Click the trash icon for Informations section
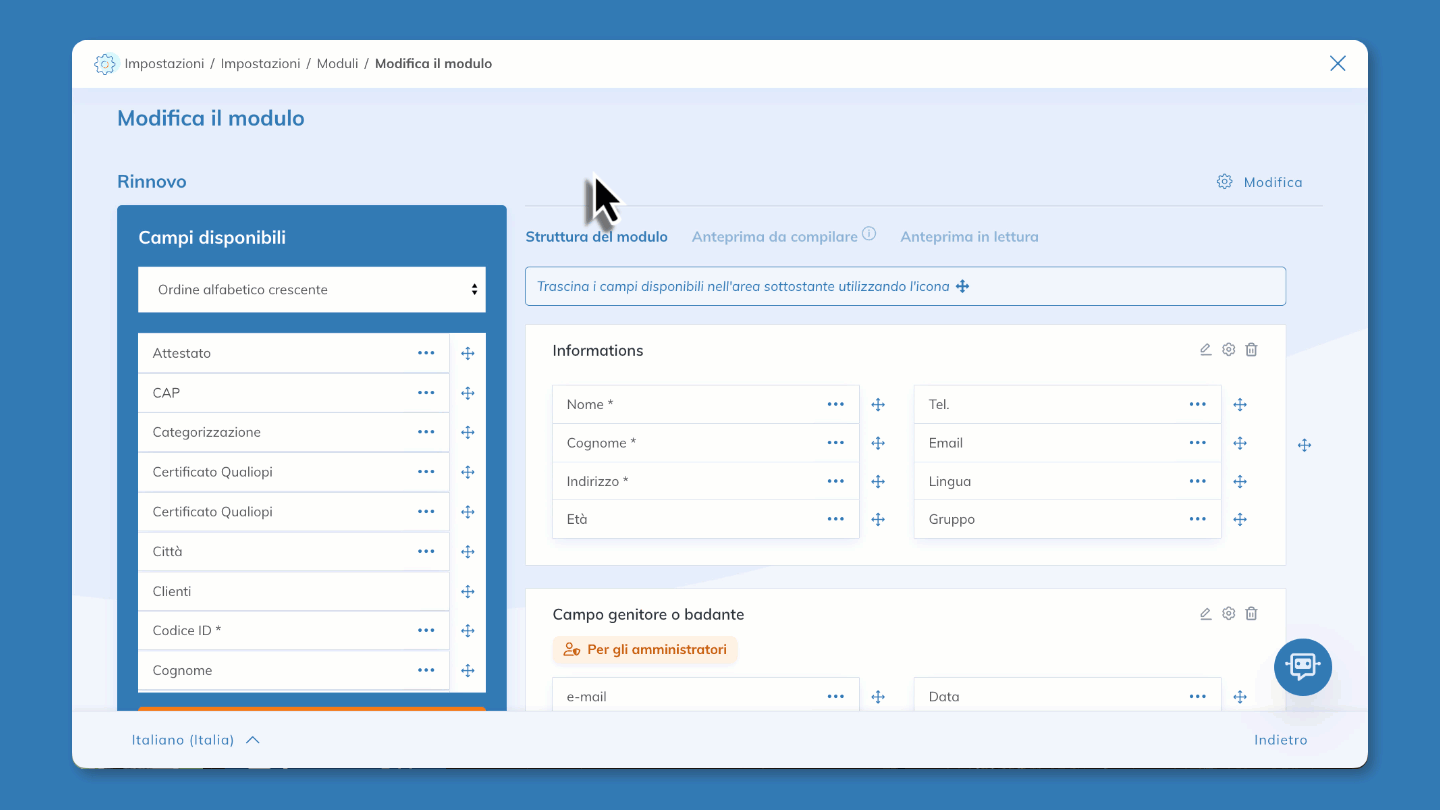Screen dimensions: 1440x810 click(1251, 350)
